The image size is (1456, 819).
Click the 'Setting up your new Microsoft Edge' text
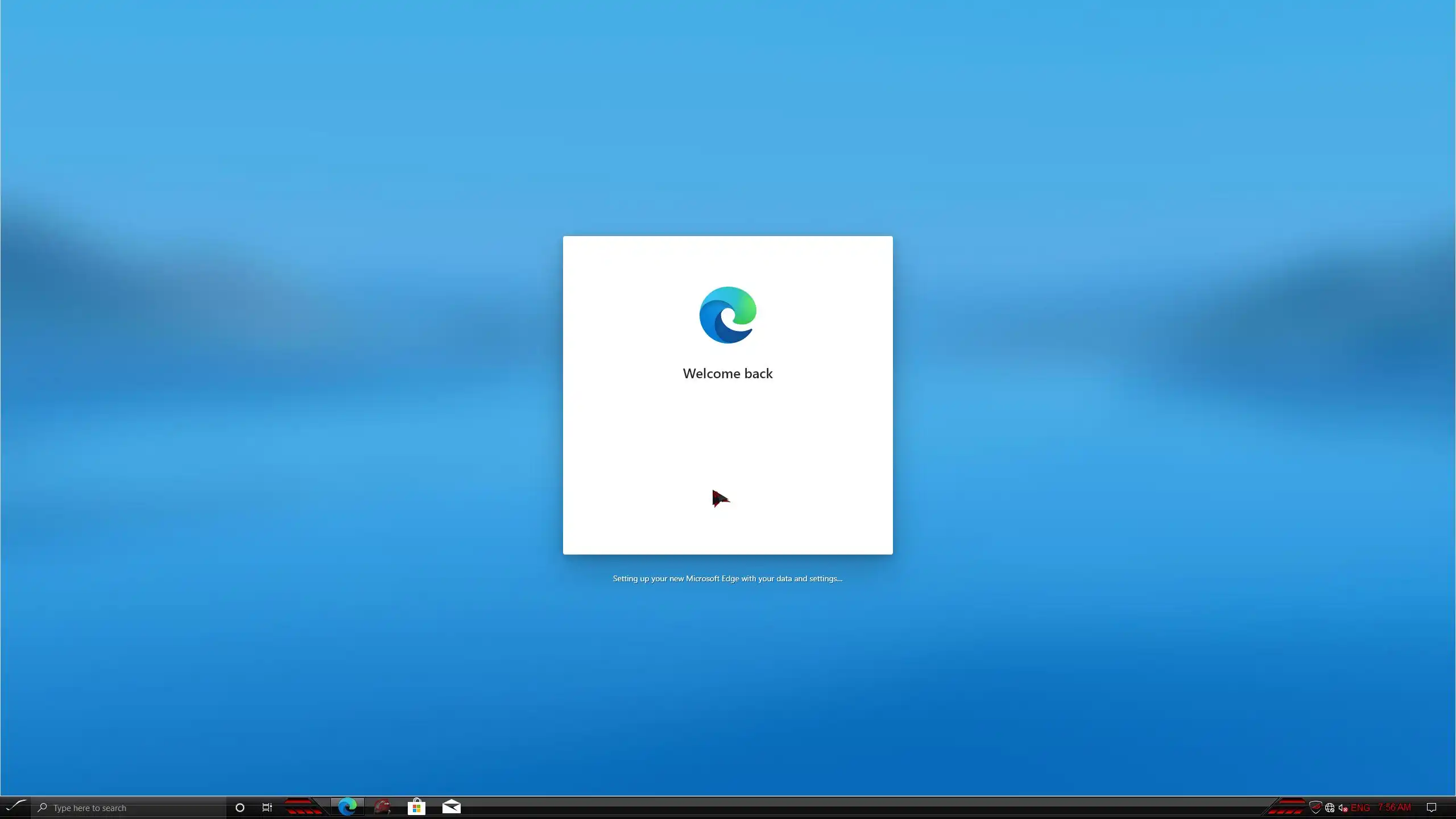pos(727,578)
